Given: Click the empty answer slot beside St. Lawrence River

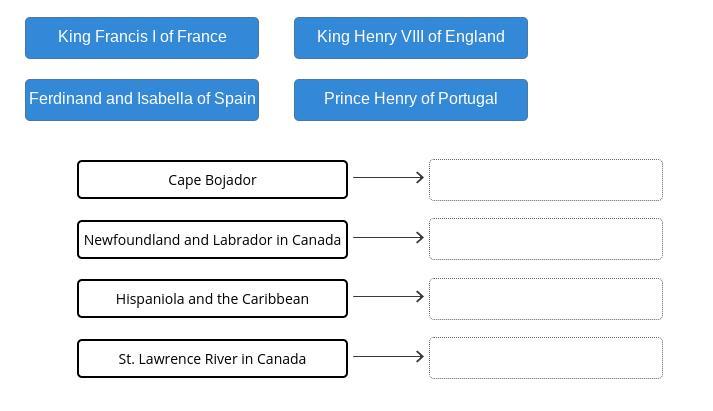Looking at the screenshot, I should [546, 358].
